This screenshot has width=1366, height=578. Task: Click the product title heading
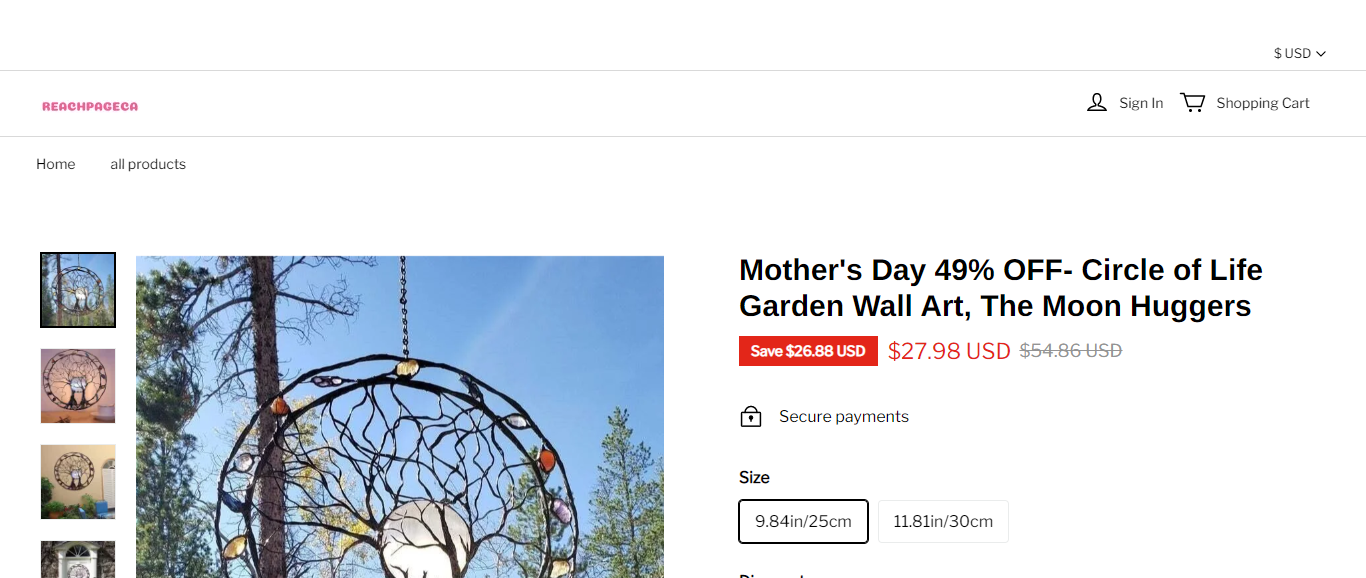(x=1000, y=288)
